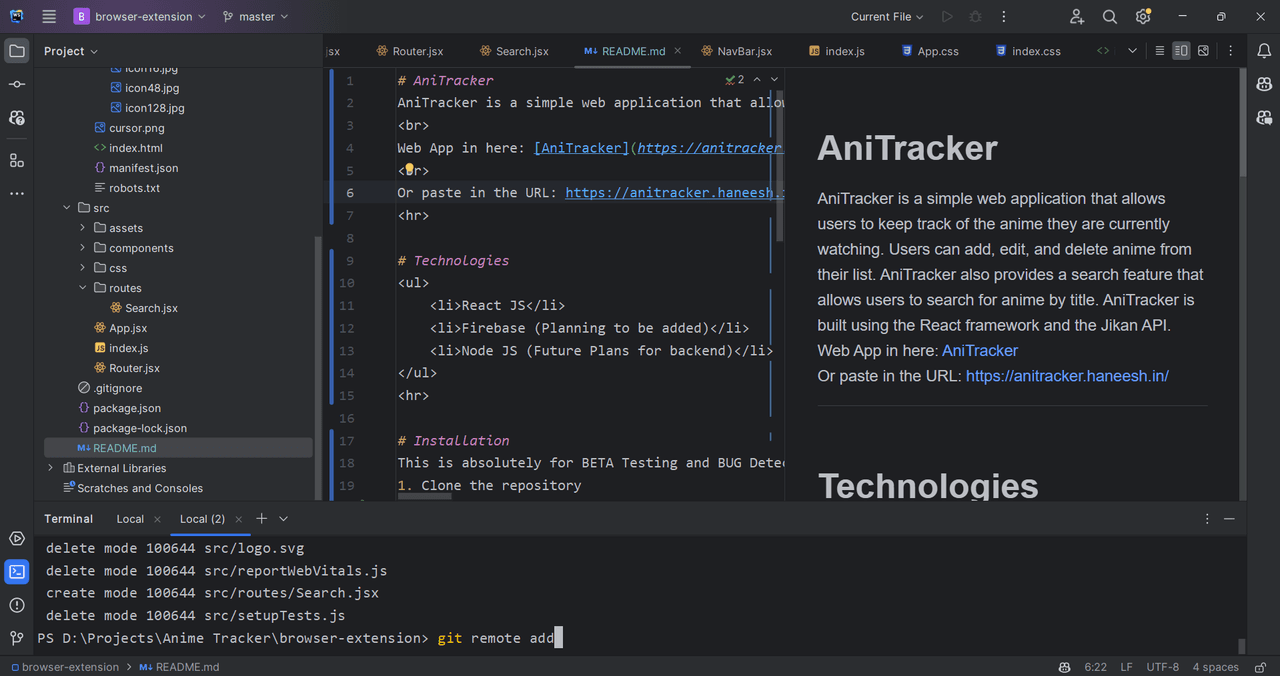Open the Current File run configuration dropdown
The width and height of the screenshot is (1280, 676).
tap(887, 17)
